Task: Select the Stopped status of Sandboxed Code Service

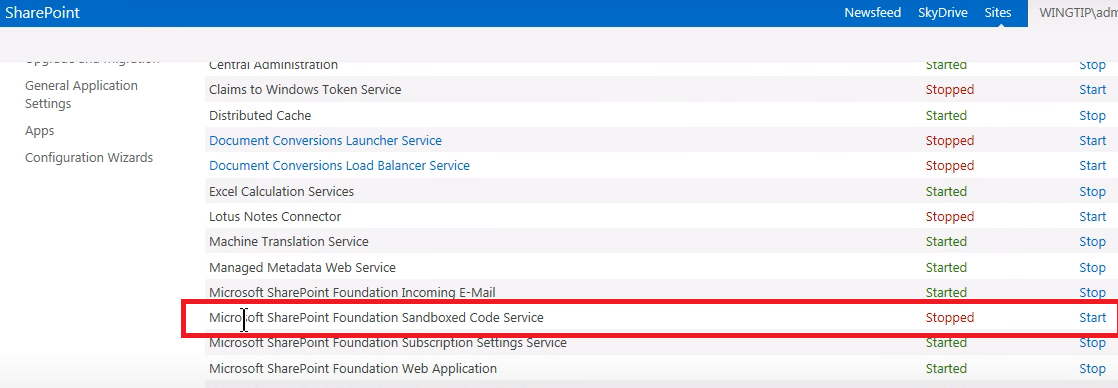Action: click(x=950, y=317)
